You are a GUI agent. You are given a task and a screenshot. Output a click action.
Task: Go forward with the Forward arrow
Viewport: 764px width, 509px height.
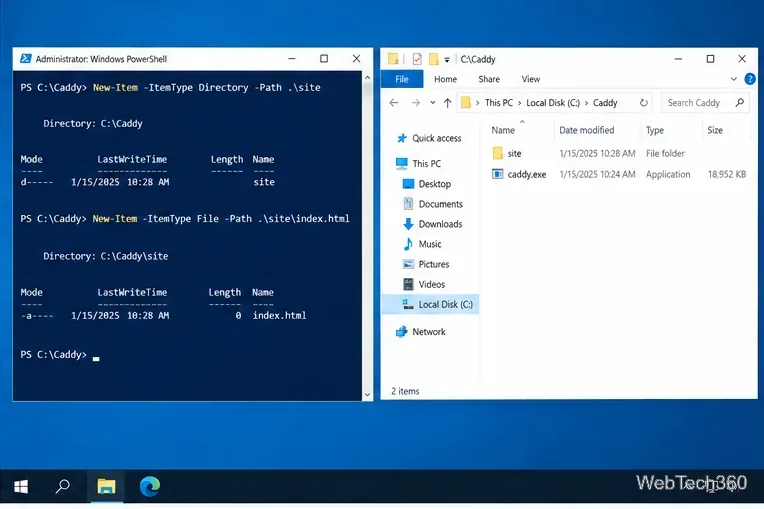(x=416, y=103)
